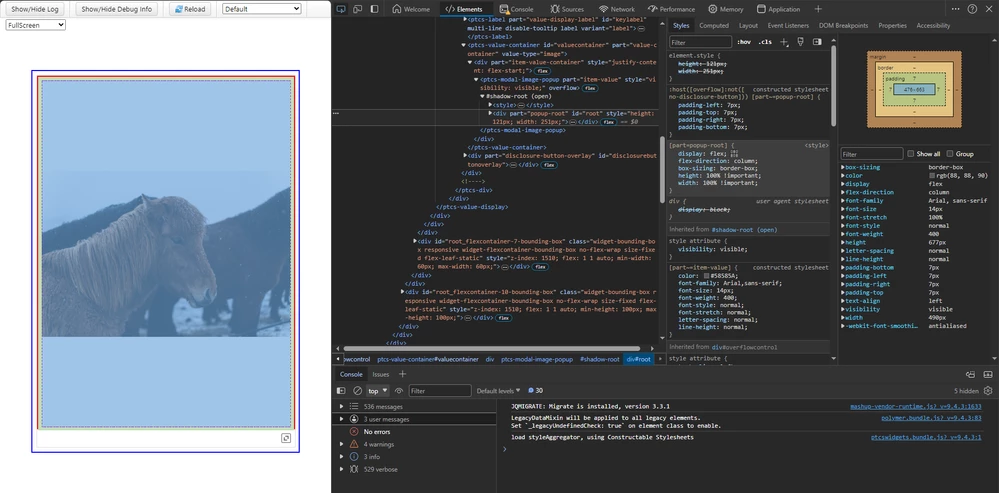The height and width of the screenshot is (493, 999).
Task: Open the Memory tab
Action: tap(726, 9)
